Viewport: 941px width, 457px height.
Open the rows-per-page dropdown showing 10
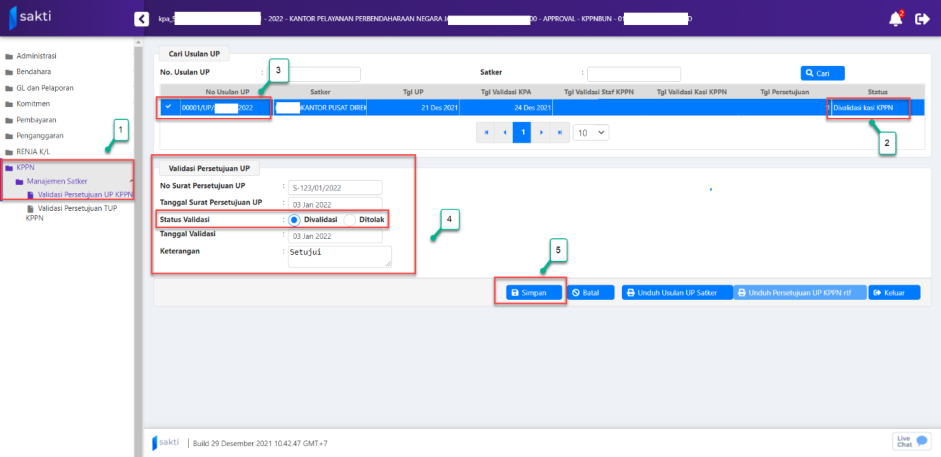(x=589, y=132)
